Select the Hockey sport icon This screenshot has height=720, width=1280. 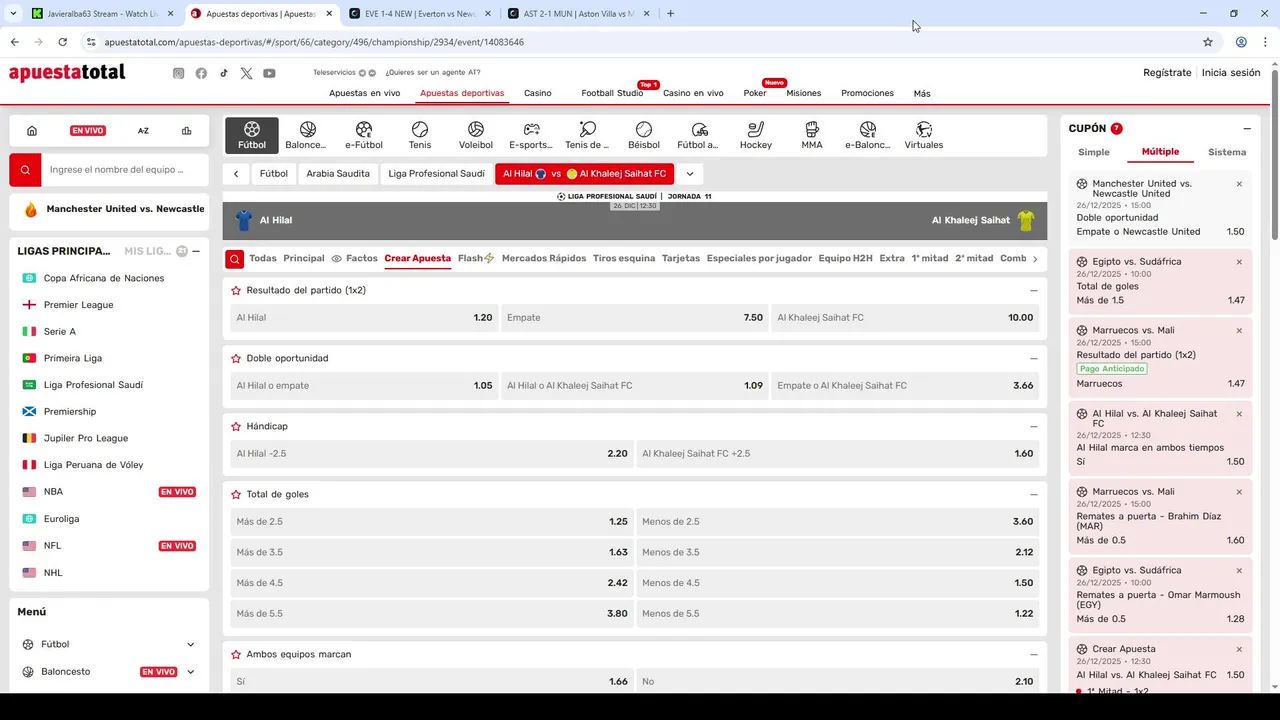(756, 136)
